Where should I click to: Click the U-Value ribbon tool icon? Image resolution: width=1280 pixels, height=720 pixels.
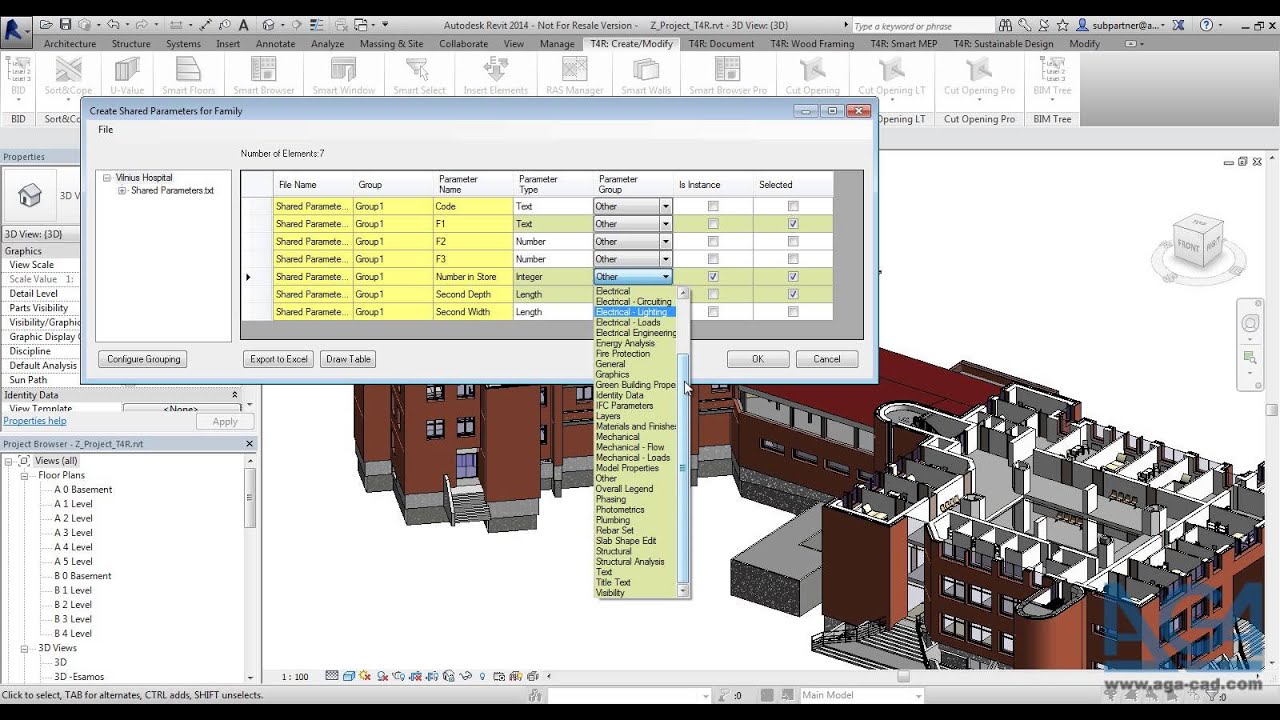127,69
